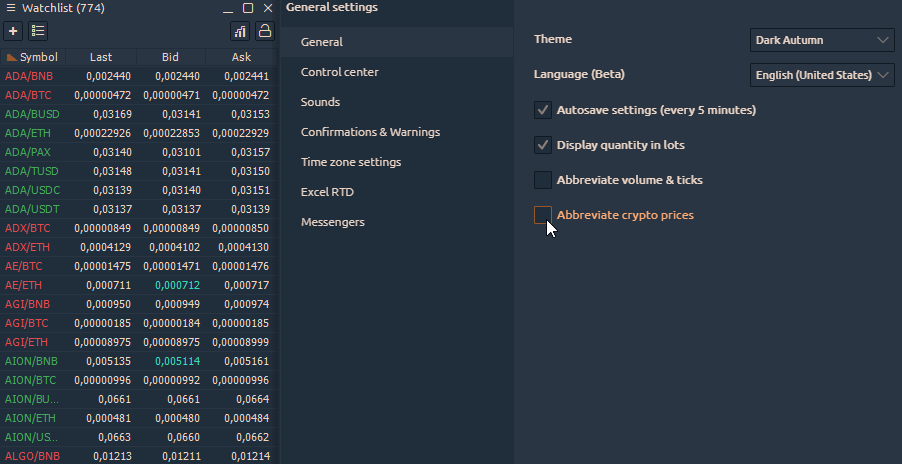
Task: Toggle the Watchlist lock icon
Action: (265, 31)
